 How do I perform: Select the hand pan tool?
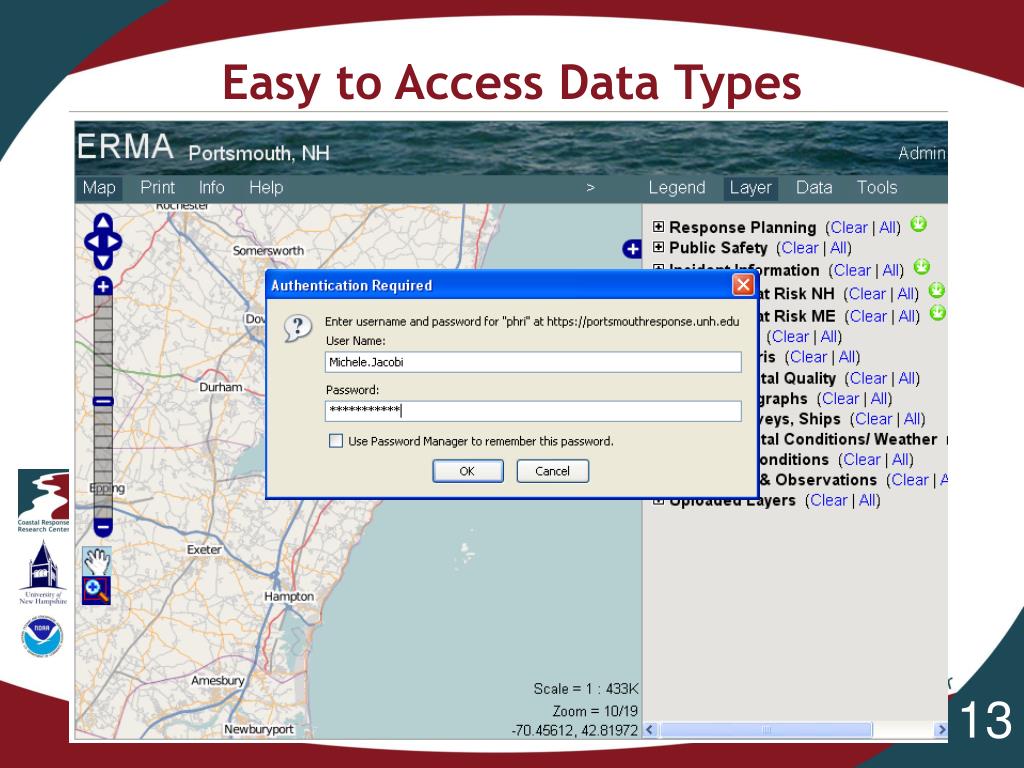pyautogui.click(x=97, y=562)
